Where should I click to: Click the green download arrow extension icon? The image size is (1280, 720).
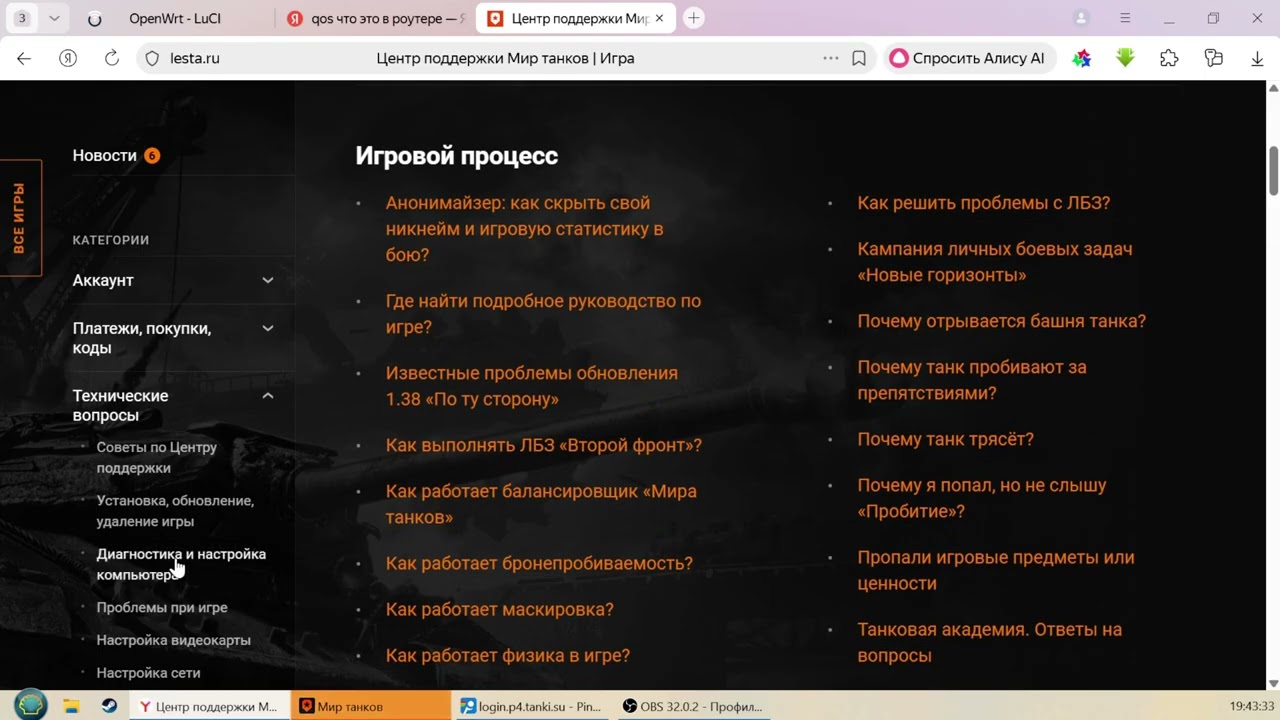pyautogui.click(x=1125, y=58)
